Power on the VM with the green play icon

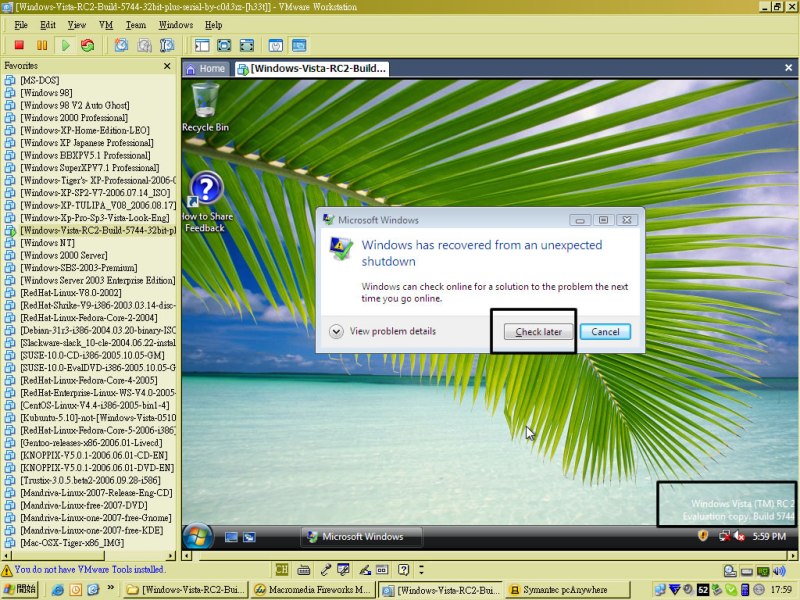pyautogui.click(x=65, y=45)
